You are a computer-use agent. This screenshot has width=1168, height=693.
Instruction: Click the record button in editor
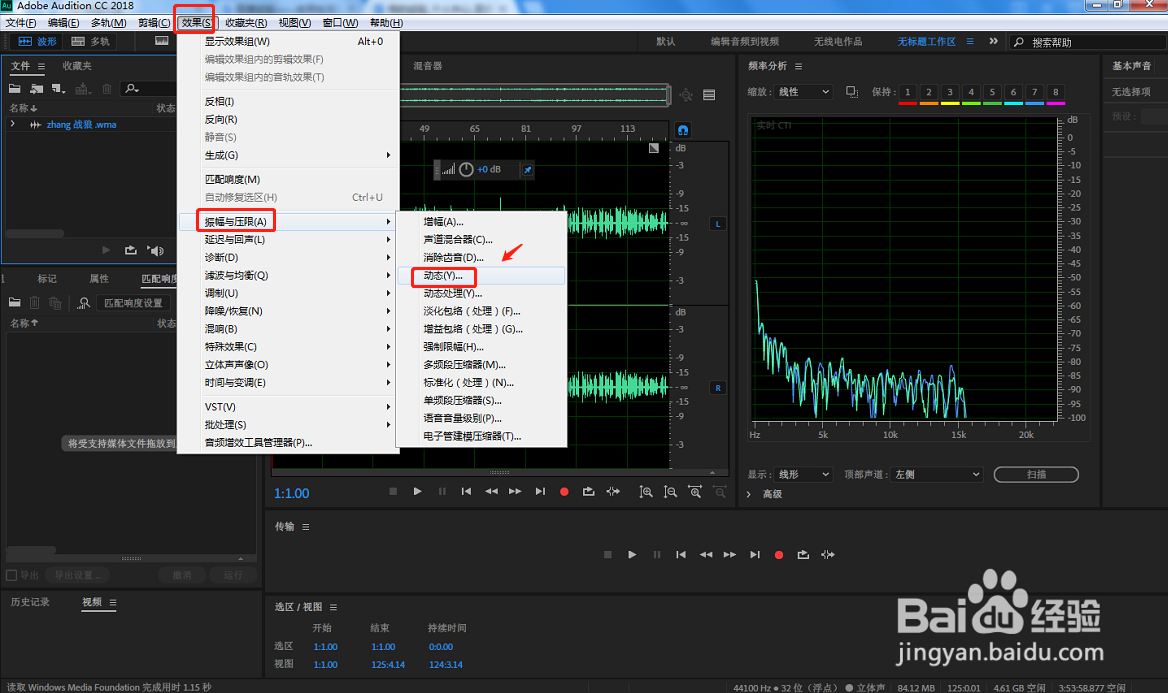(x=564, y=492)
